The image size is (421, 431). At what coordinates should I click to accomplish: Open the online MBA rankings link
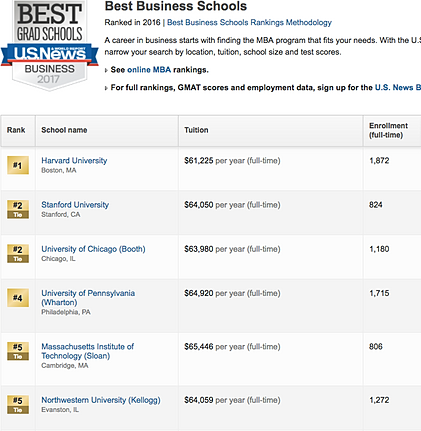point(149,70)
